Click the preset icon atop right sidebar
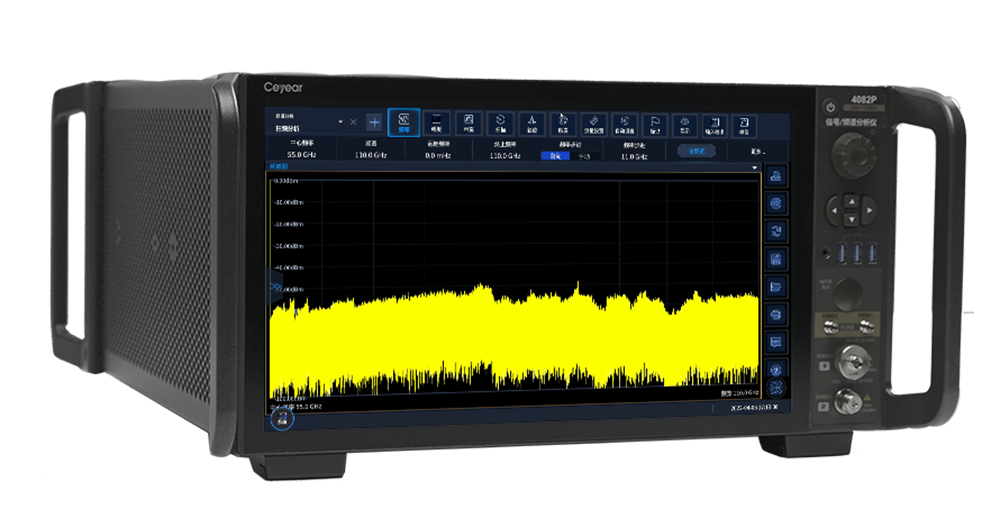The width and height of the screenshot is (1000, 518). click(x=777, y=177)
